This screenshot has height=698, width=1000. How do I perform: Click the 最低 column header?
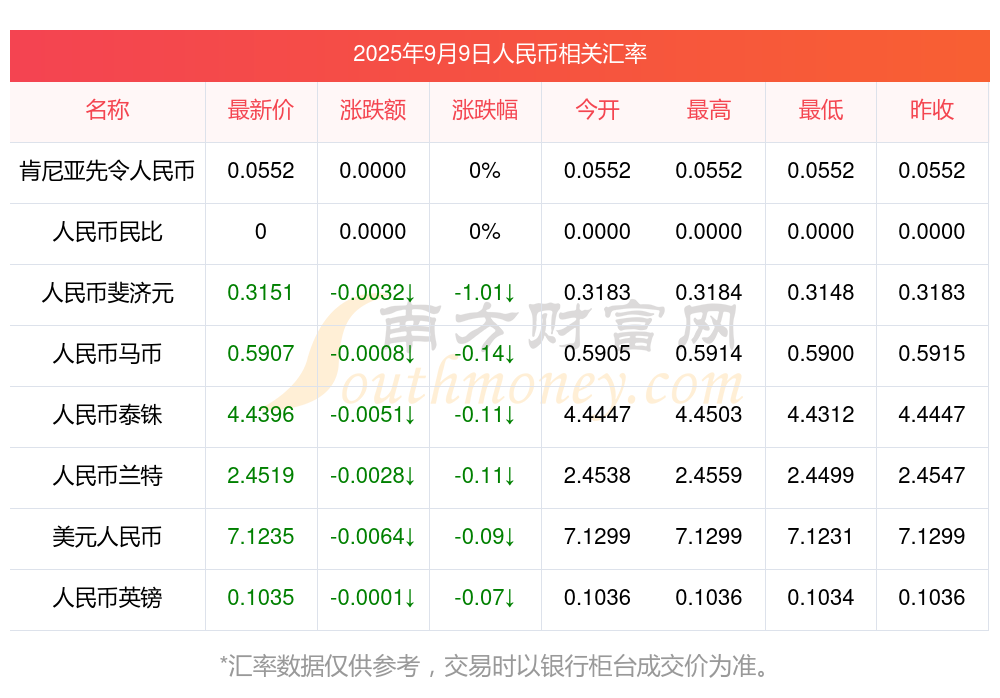tap(821, 110)
